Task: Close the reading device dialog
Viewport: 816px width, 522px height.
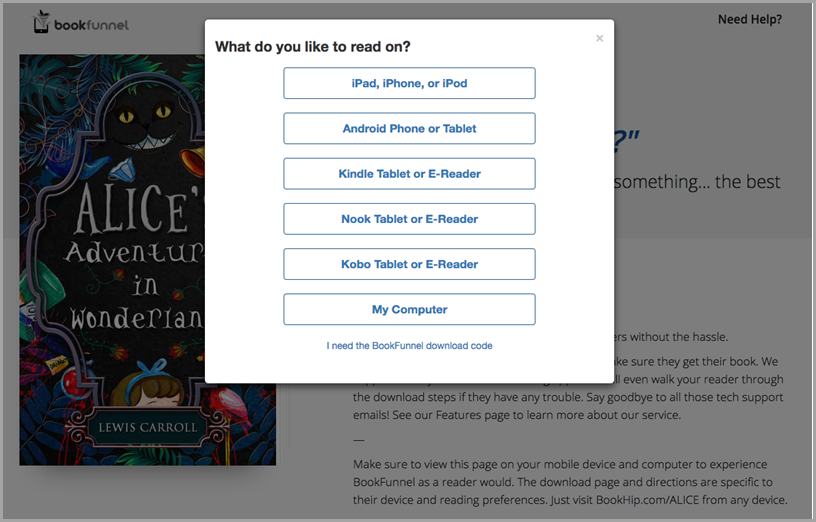Action: click(600, 38)
